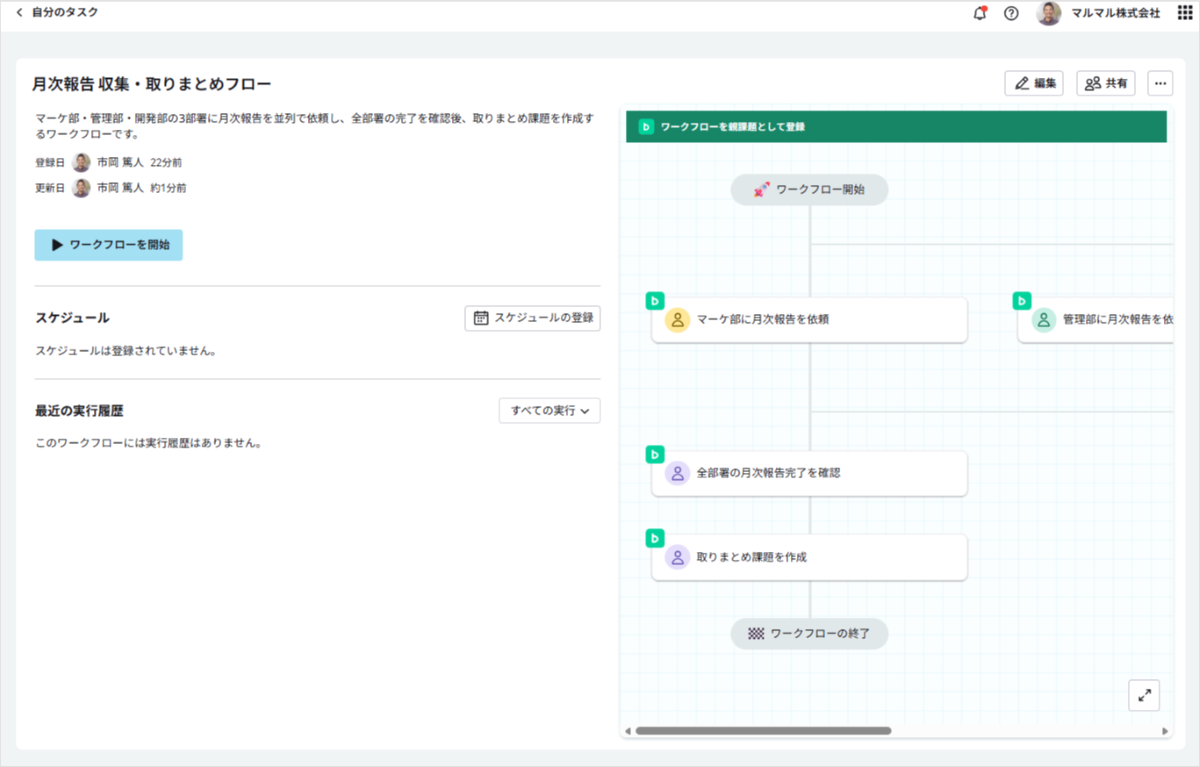
Task: Click the スケジュール section heading
Action: click(x=72, y=318)
